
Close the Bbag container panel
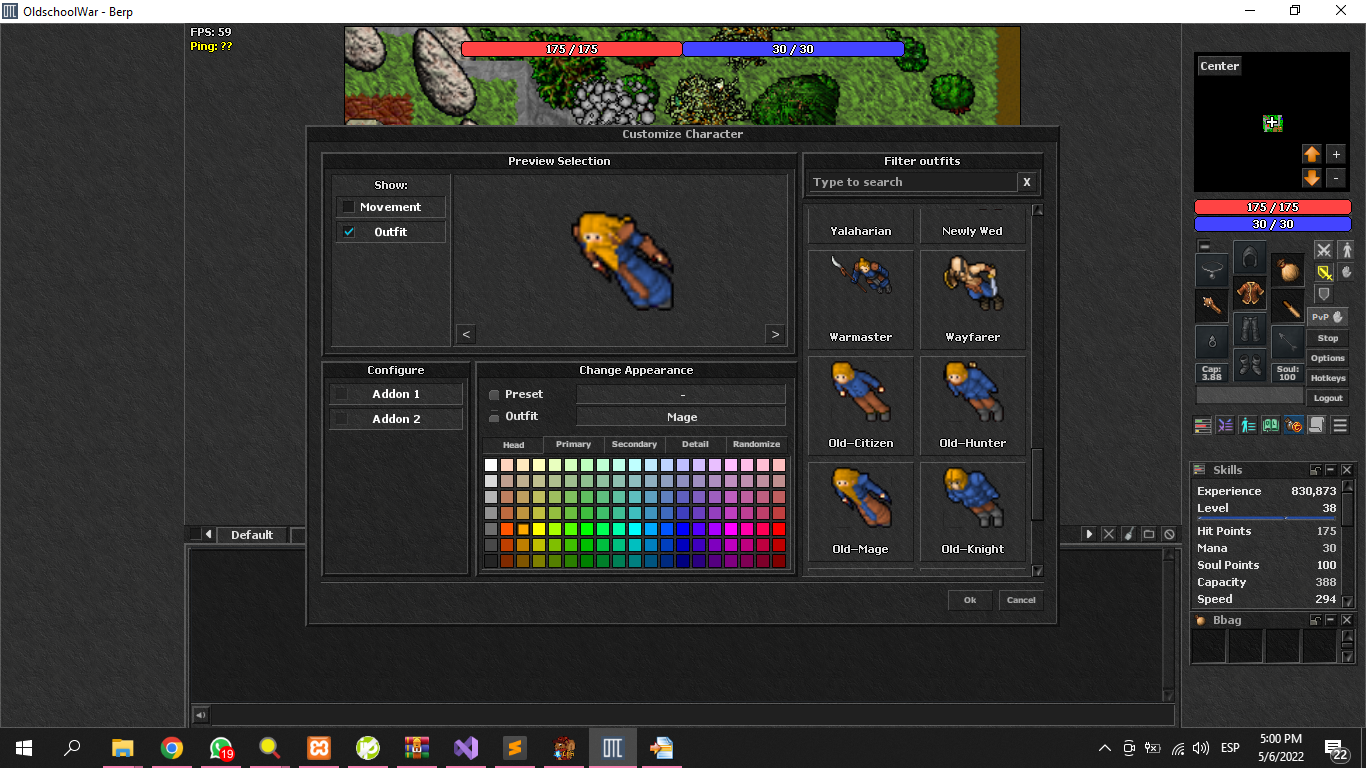(x=1347, y=621)
